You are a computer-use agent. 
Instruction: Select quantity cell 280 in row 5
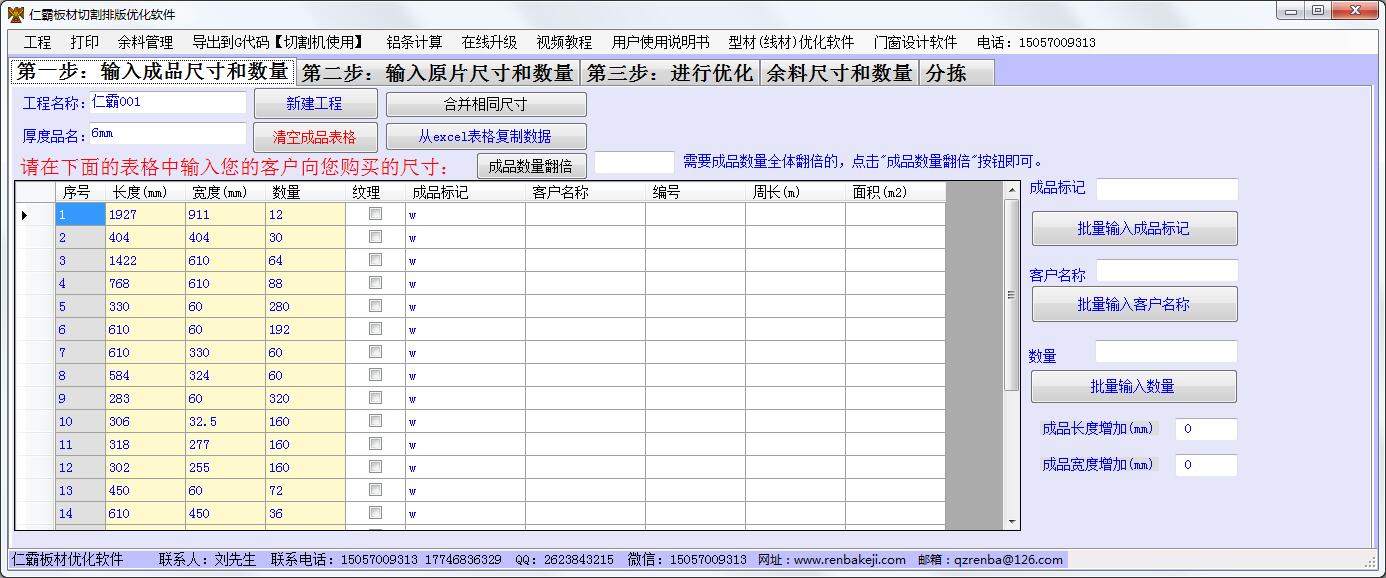tap(305, 306)
